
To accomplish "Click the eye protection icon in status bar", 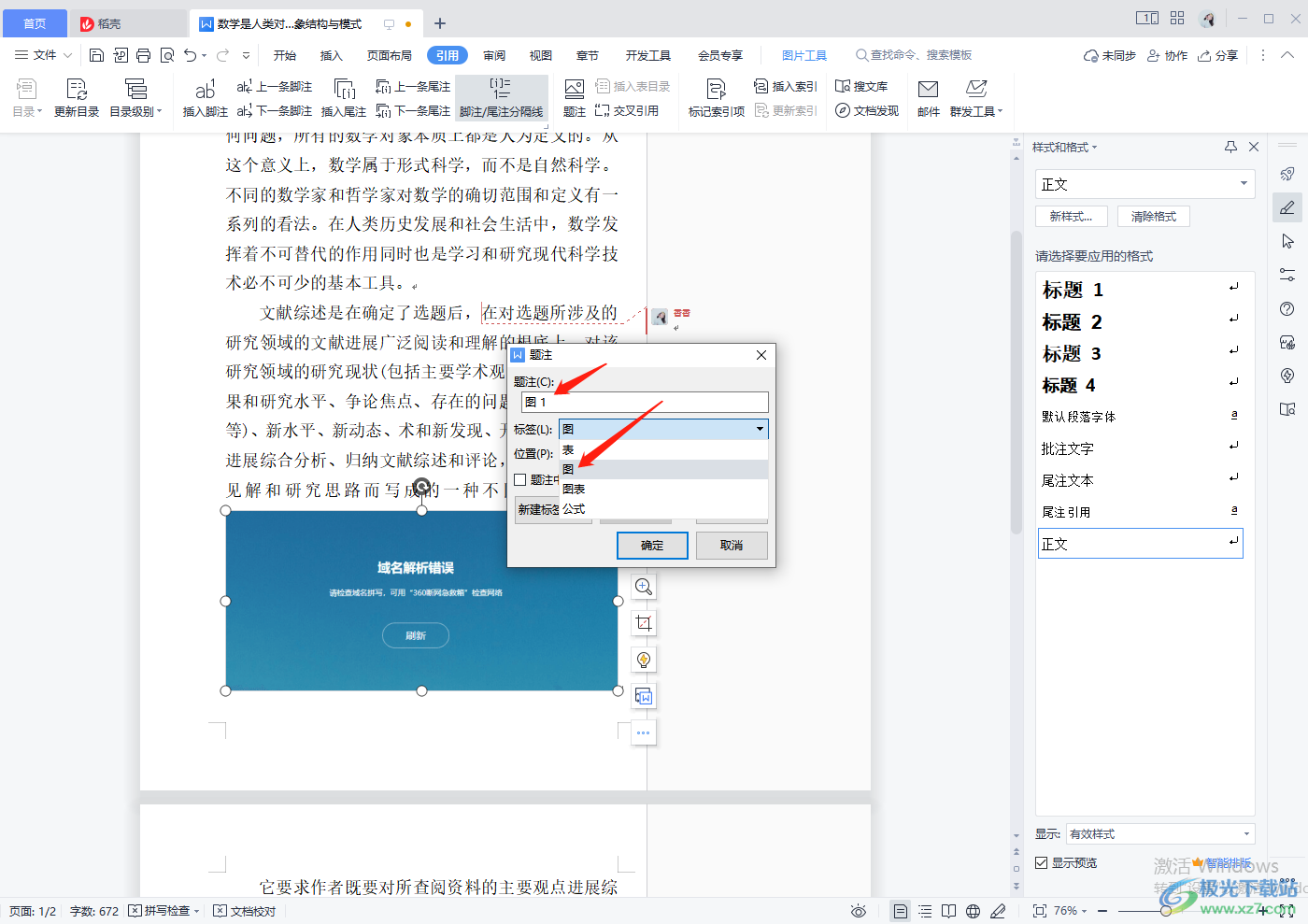I will tap(859, 911).
